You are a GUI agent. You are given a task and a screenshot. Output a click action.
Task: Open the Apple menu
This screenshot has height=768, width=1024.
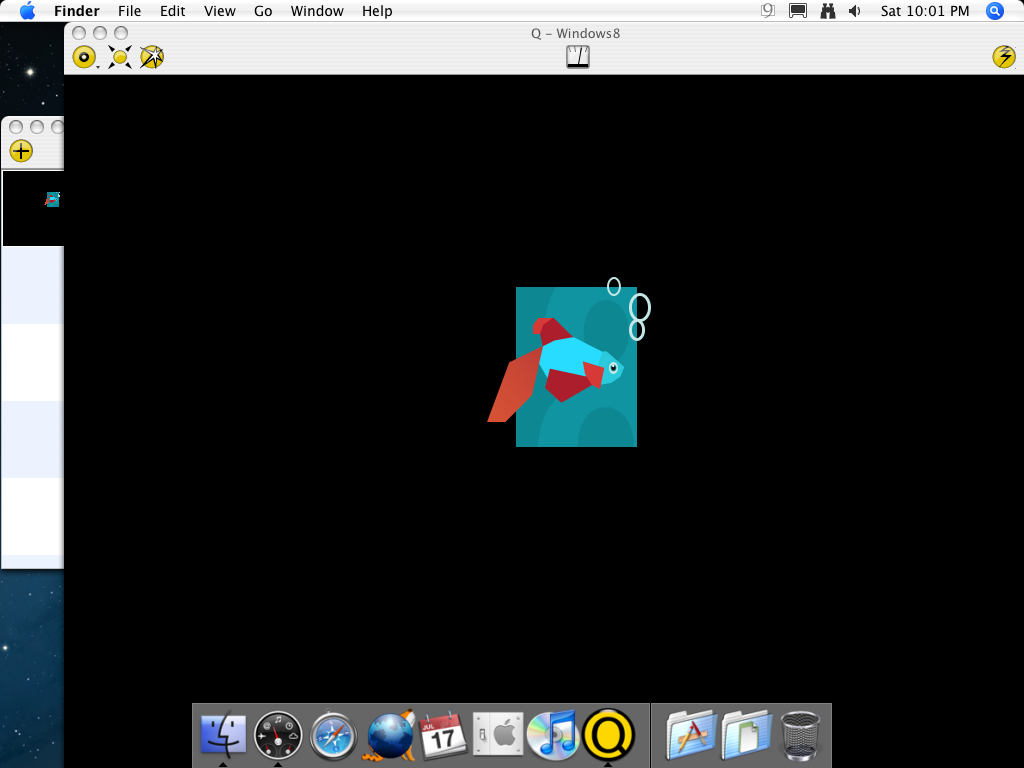pyautogui.click(x=27, y=10)
